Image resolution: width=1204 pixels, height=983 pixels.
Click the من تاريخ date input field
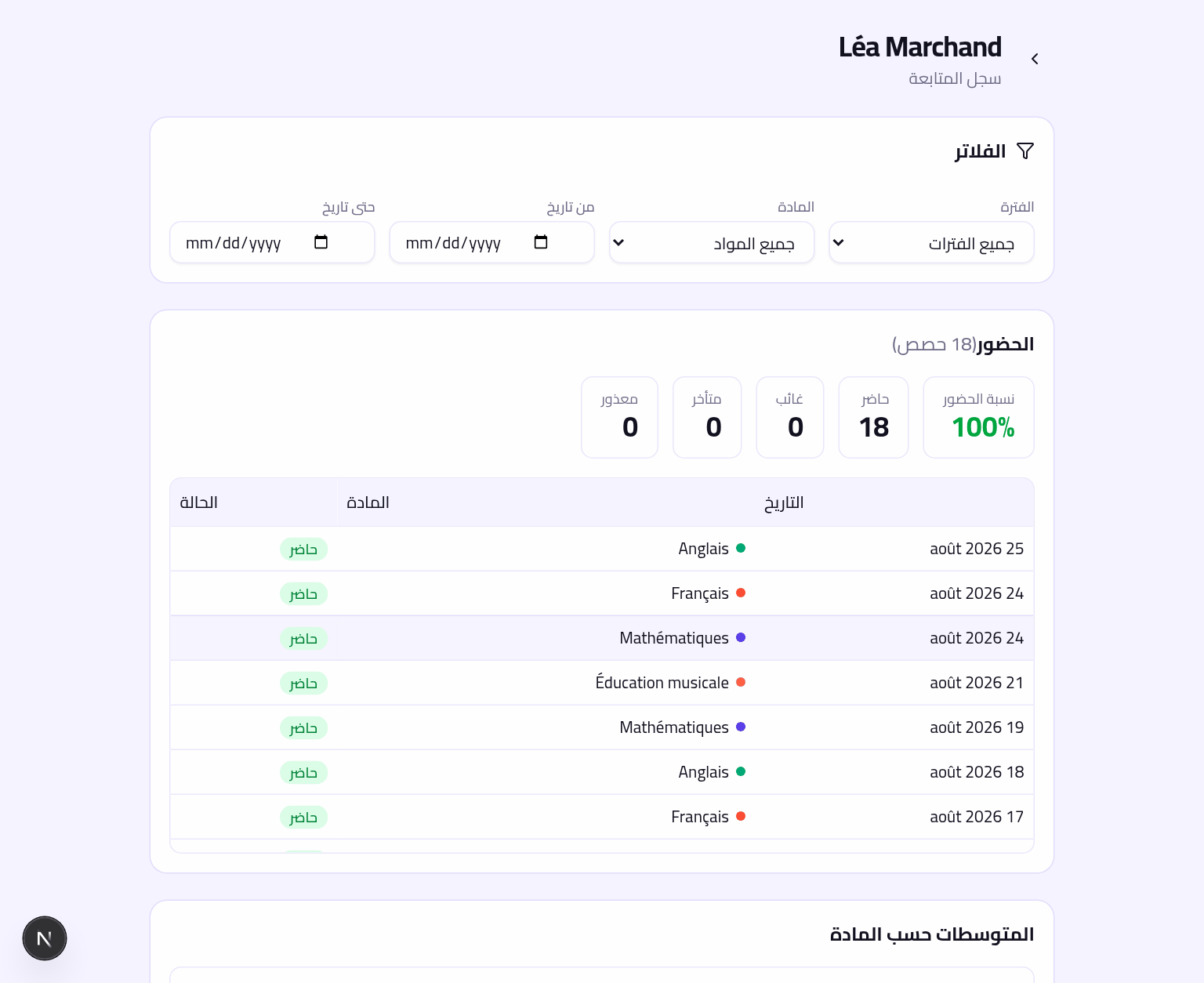tap(491, 243)
